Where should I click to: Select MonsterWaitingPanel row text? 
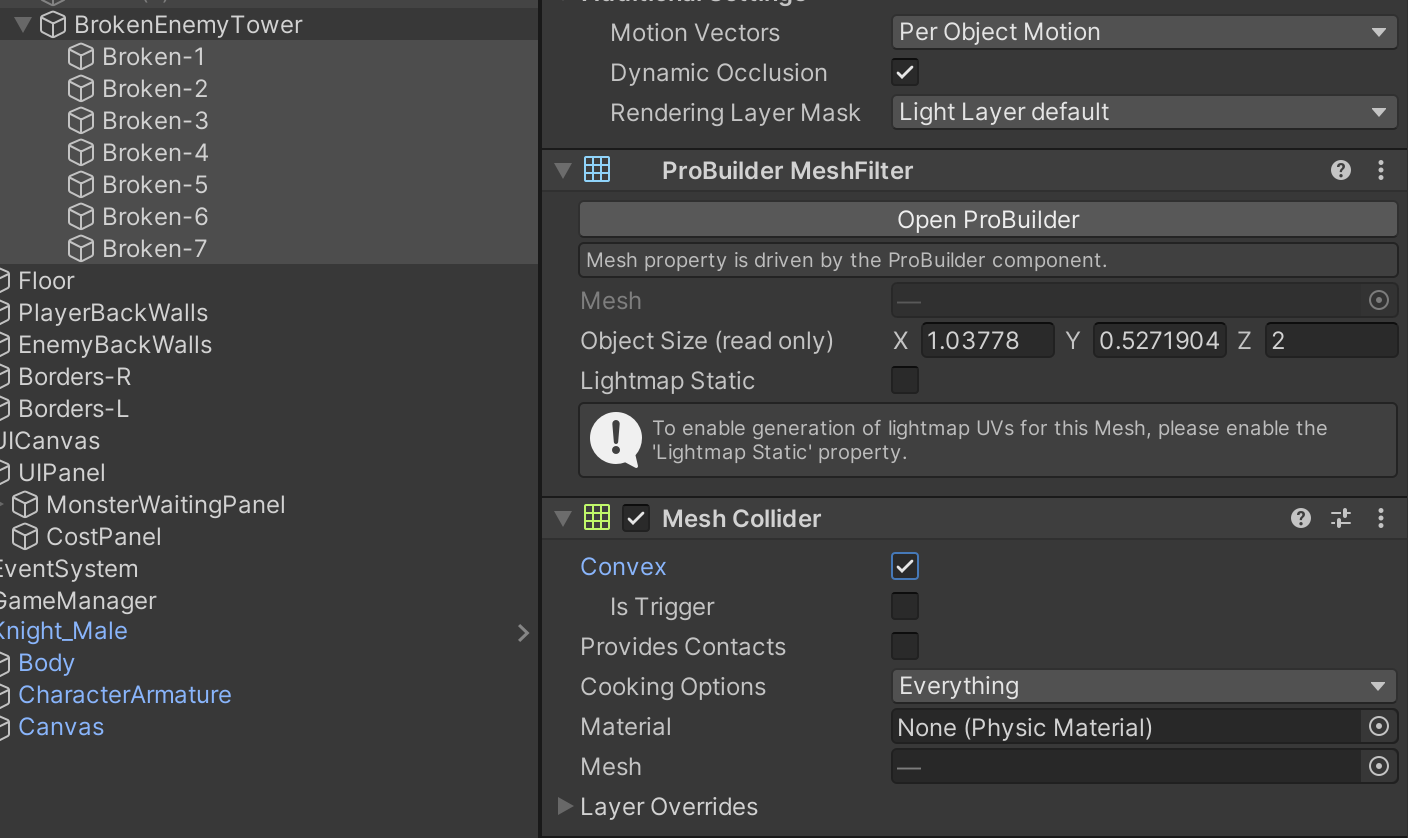[166, 505]
